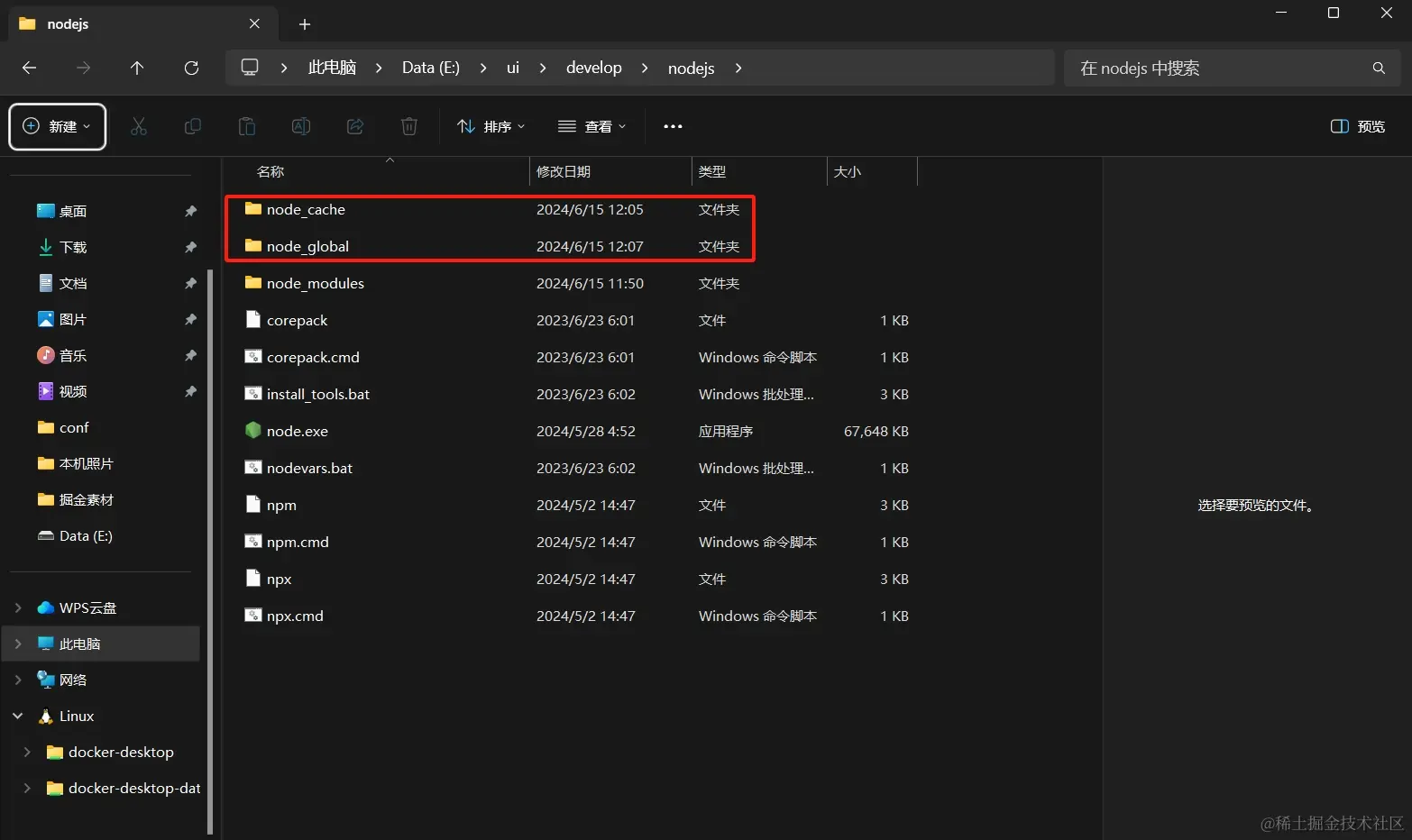Click the Copy toolbar icon

coord(193,126)
